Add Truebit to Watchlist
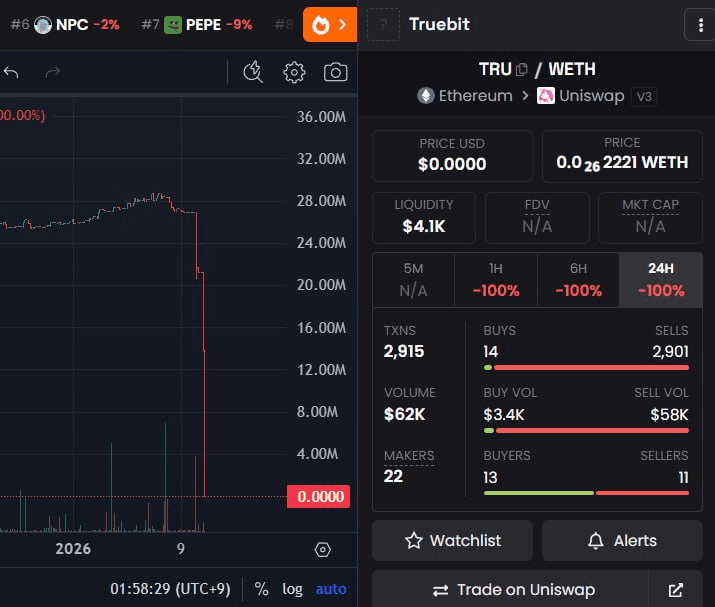715x607 pixels. (x=453, y=540)
